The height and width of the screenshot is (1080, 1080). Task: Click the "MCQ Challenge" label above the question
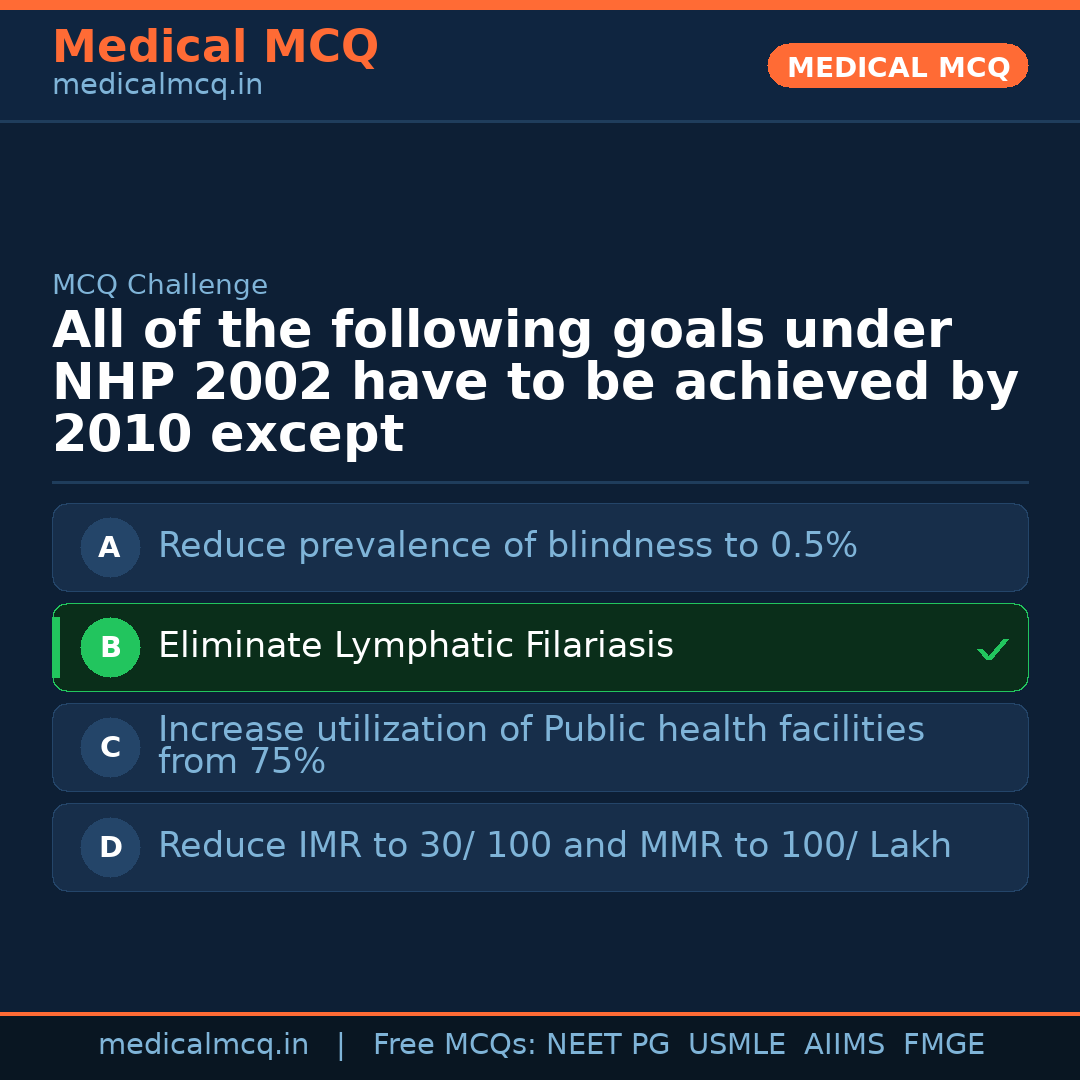click(160, 286)
